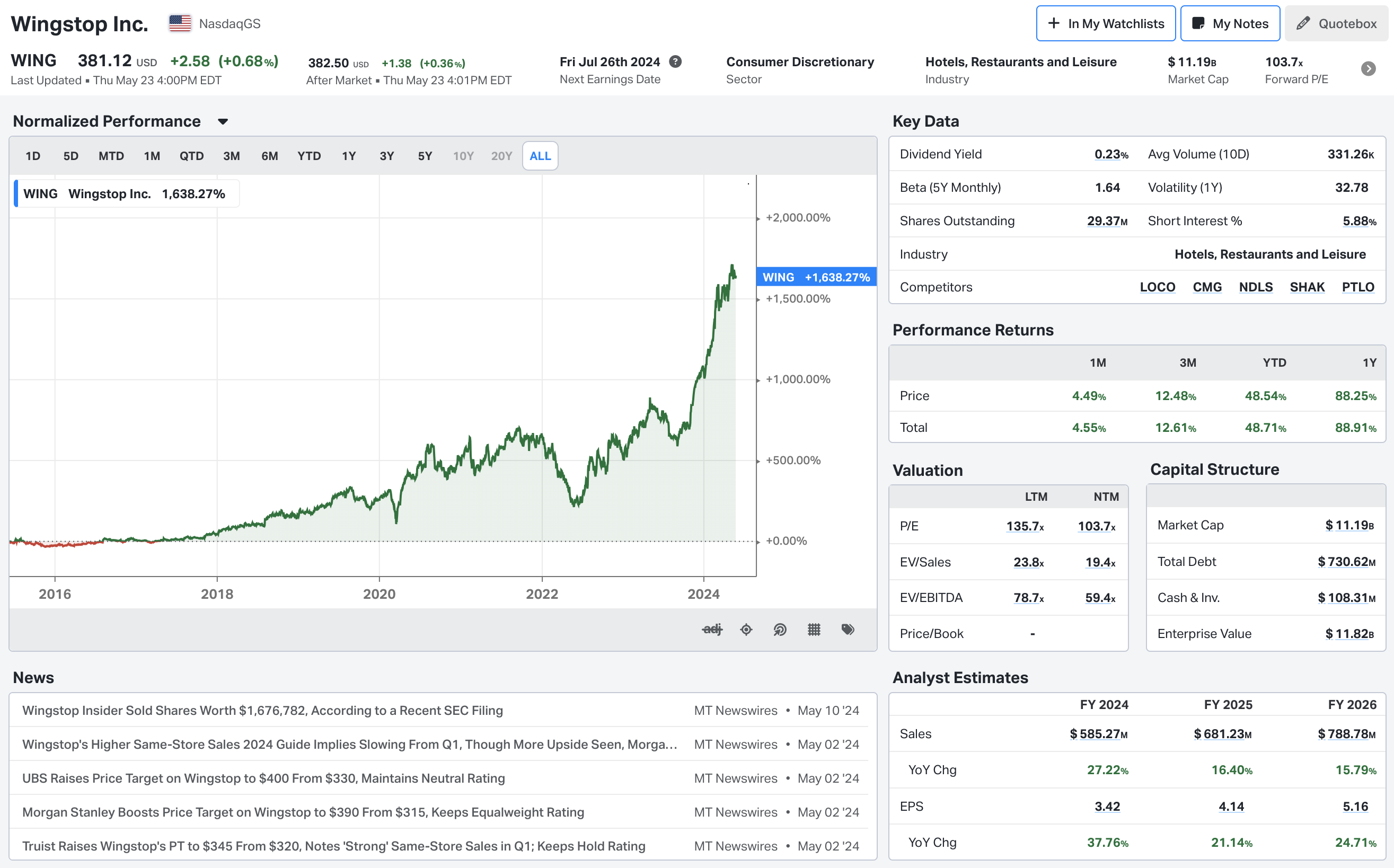This screenshot has height=868, width=1394.
Task: Click the crosshair target chart icon
Action: tap(746, 630)
